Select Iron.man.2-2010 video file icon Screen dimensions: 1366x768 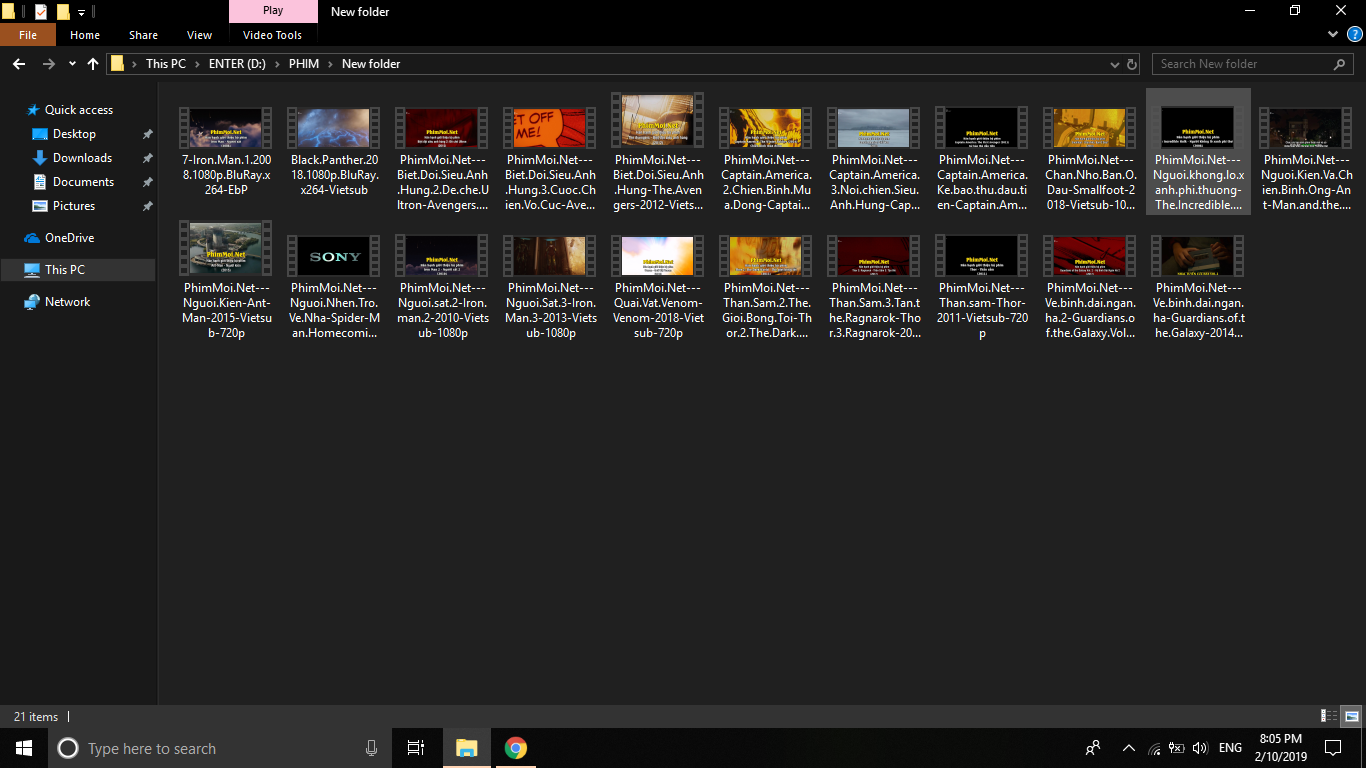coord(442,256)
